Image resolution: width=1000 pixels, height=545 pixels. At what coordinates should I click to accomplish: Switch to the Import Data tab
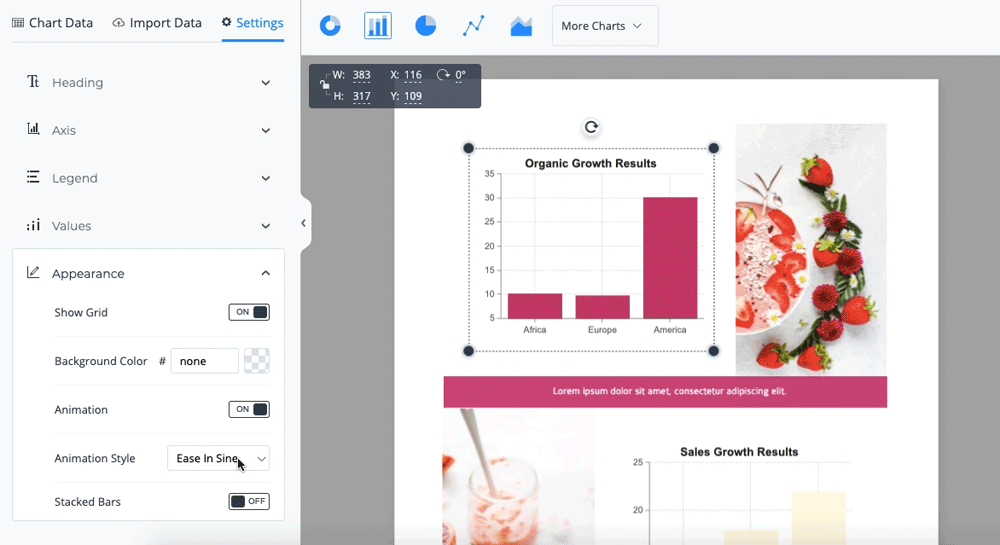pos(157,23)
